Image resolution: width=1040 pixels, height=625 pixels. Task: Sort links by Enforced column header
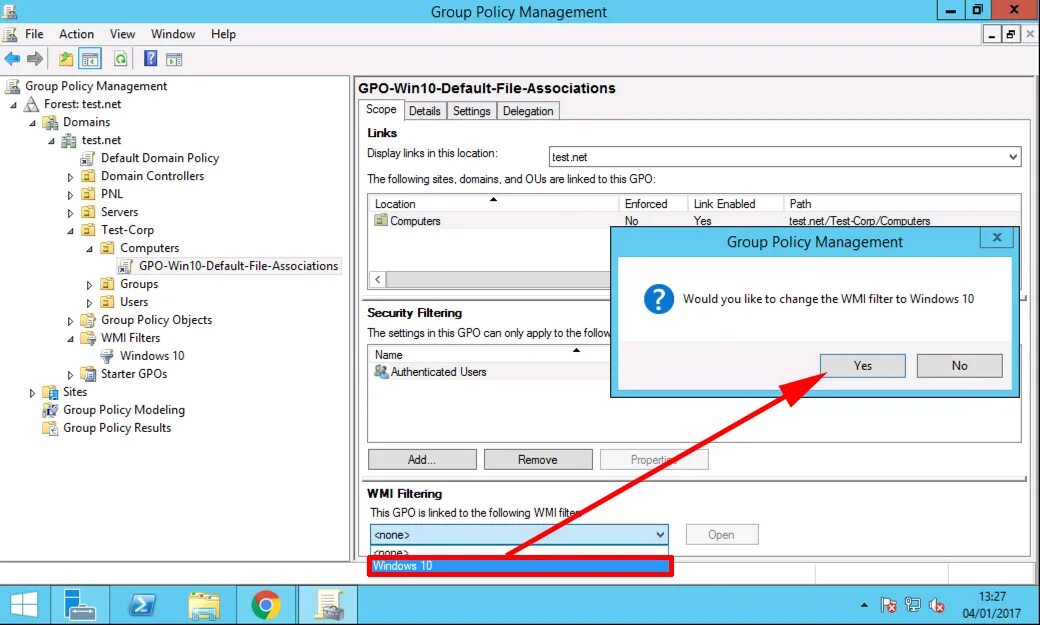[653, 204]
